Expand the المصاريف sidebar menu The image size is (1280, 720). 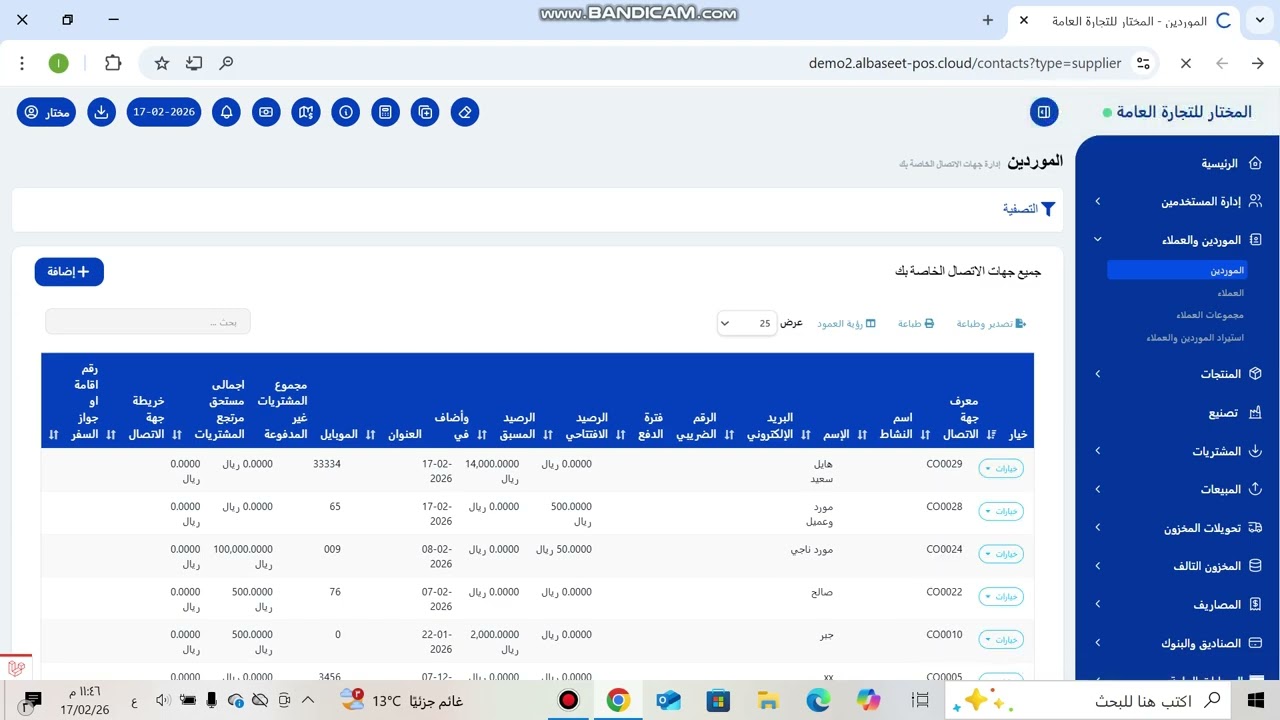1178,604
